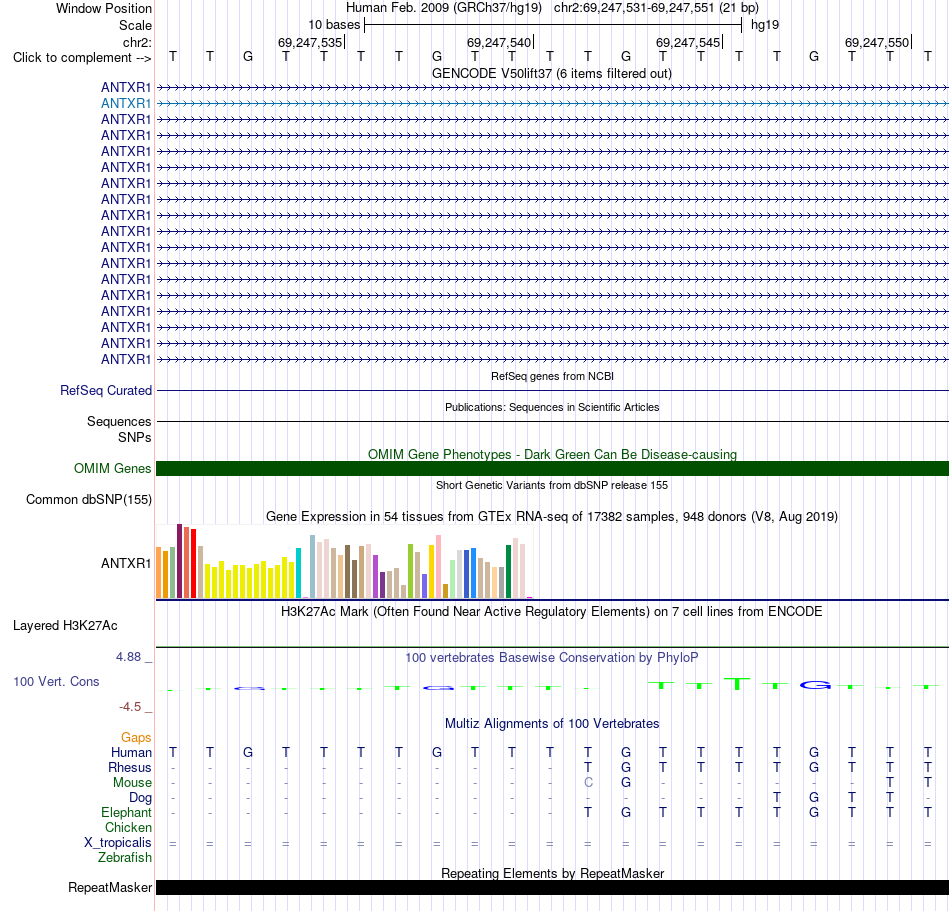Click the GENCODE V50lift37 track title
Viewport: 950px width, 911px height.
tap(552, 74)
